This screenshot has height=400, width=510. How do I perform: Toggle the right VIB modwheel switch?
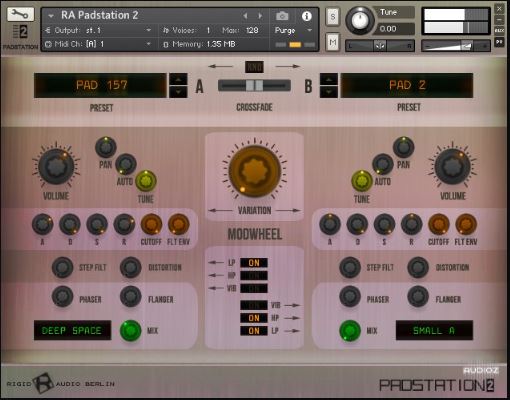(x=254, y=305)
